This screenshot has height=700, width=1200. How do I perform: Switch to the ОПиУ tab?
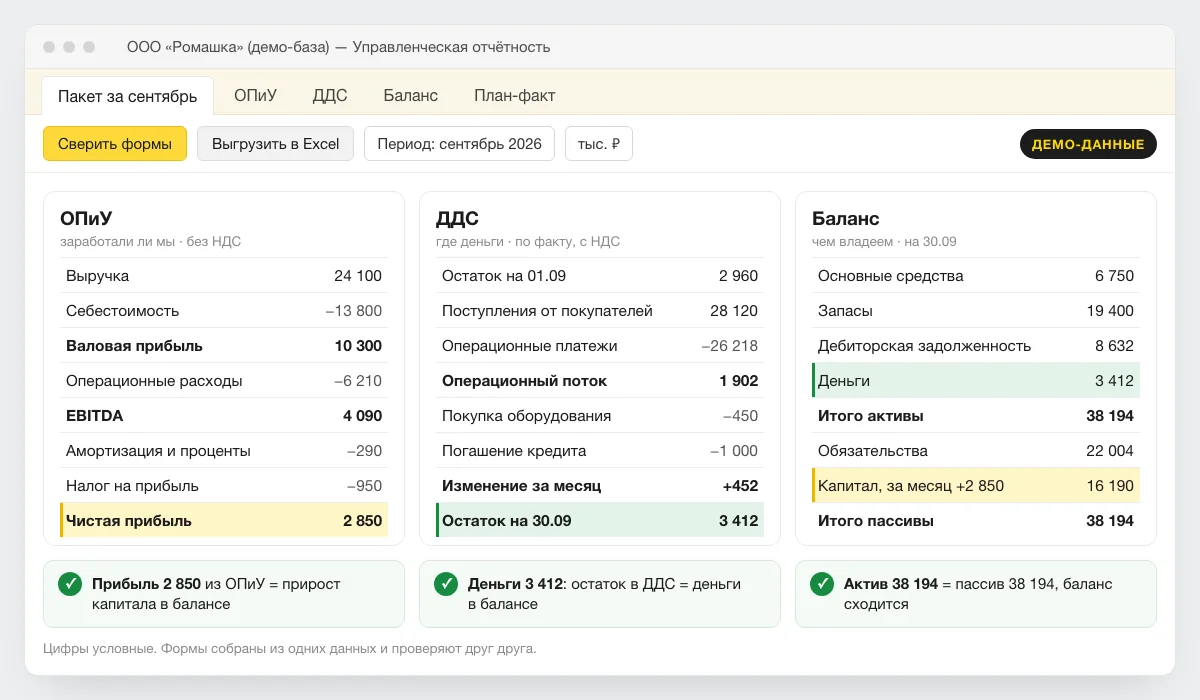tap(255, 96)
